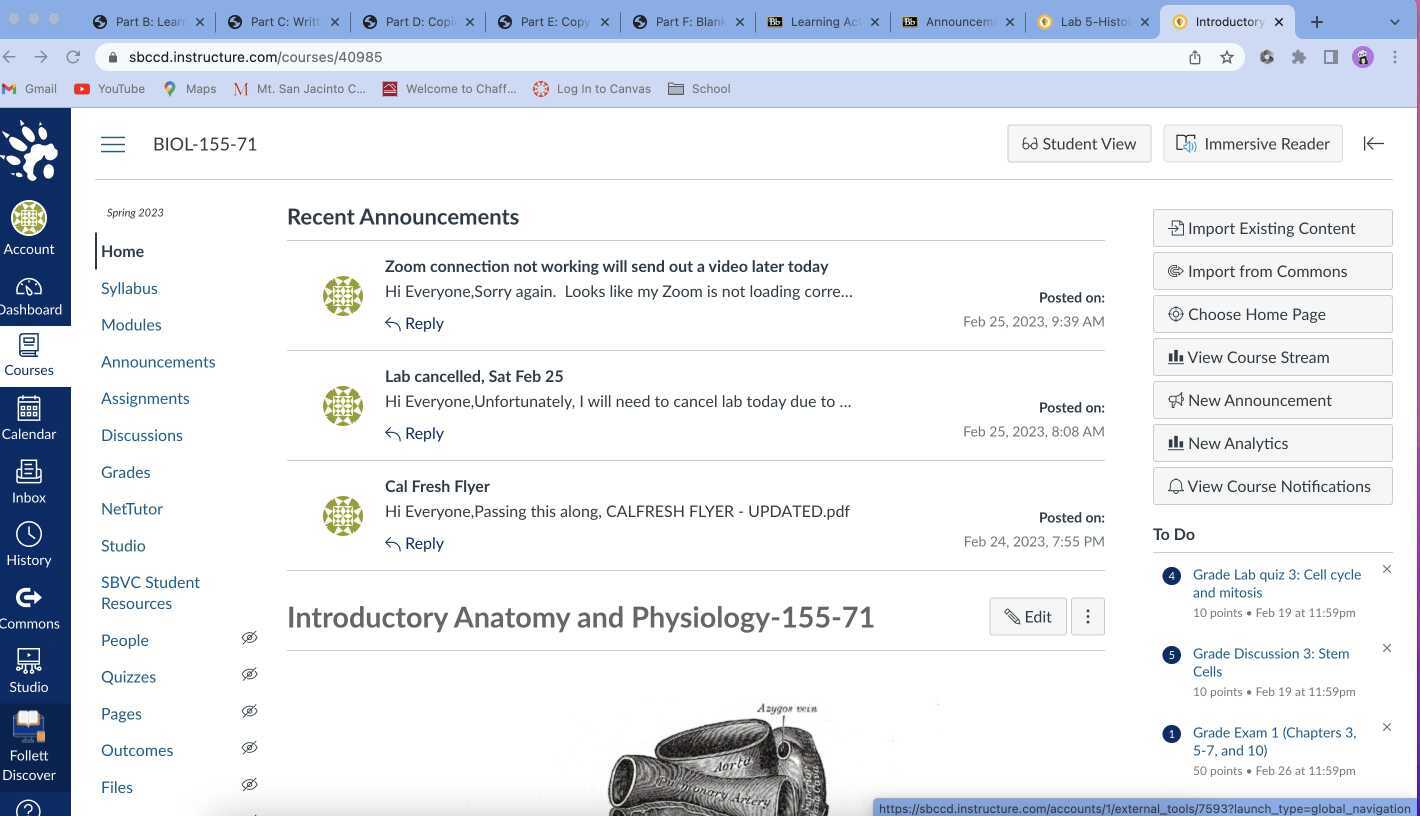Open the History icon in sidebar
The image size is (1420, 816).
[x=29, y=544]
